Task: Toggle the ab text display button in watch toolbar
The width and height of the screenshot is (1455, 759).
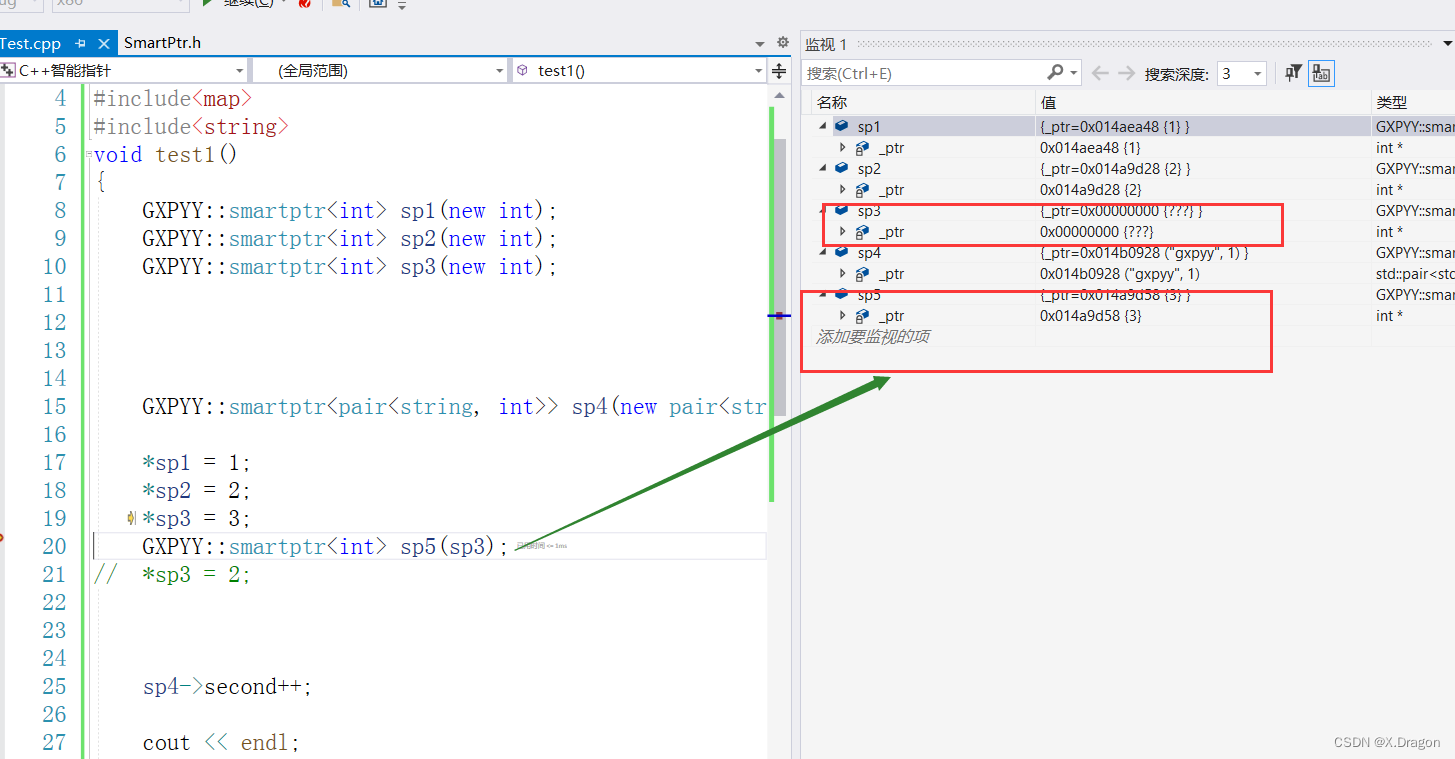Action: pyautogui.click(x=1321, y=73)
